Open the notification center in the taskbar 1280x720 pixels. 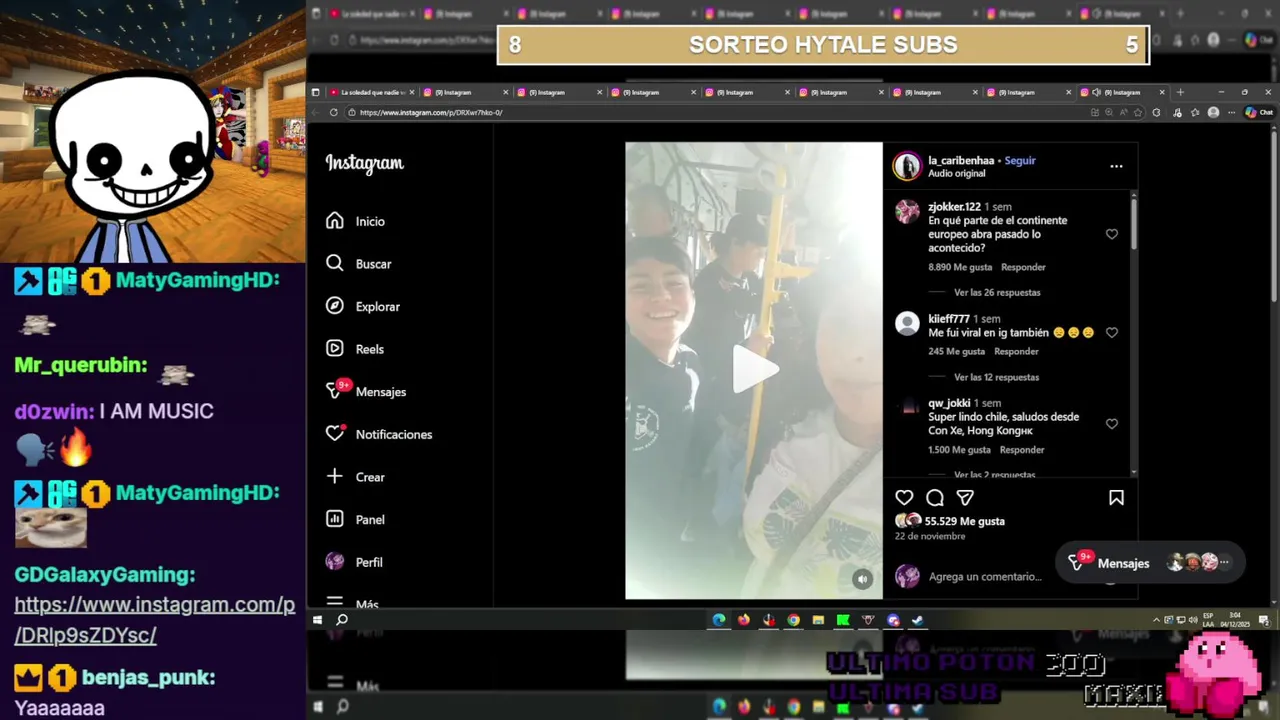[x=1264, y=620]
